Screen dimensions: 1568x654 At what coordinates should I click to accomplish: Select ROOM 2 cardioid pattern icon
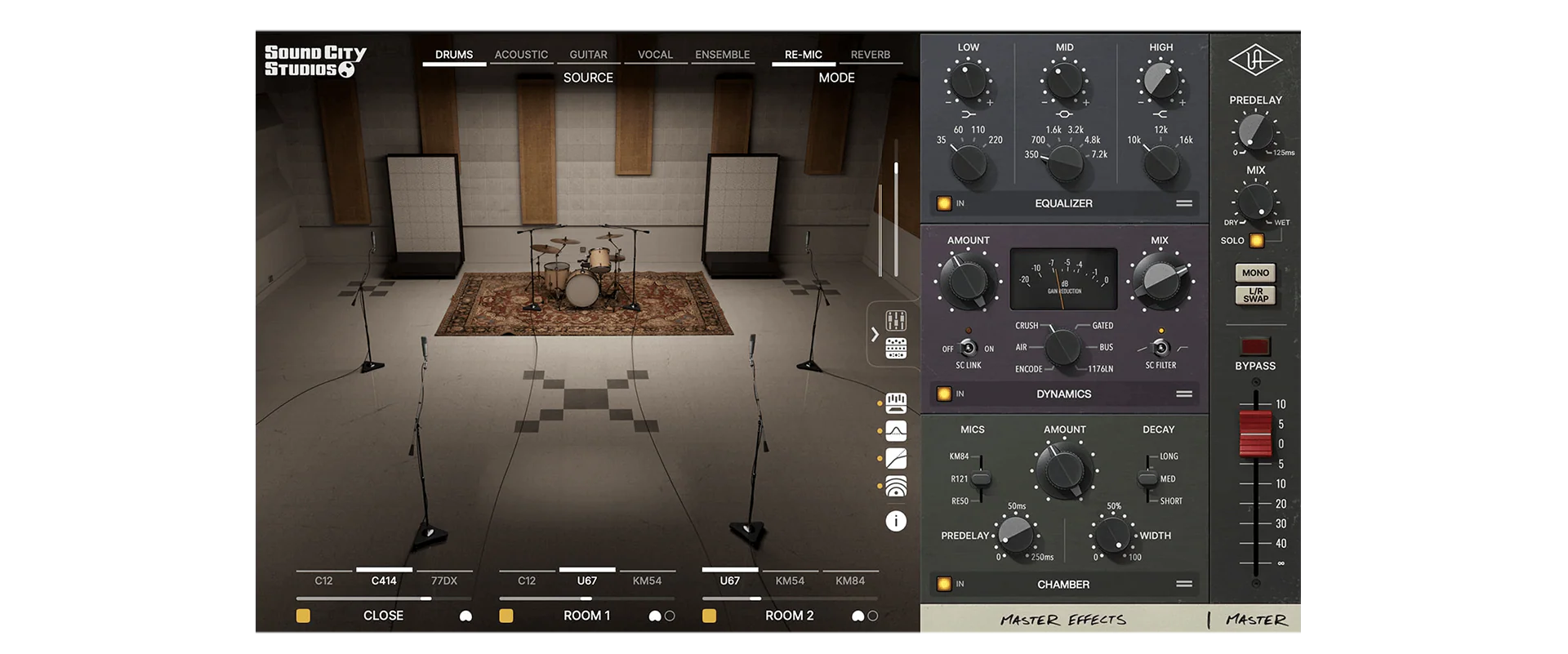click(x=857, y=616)
